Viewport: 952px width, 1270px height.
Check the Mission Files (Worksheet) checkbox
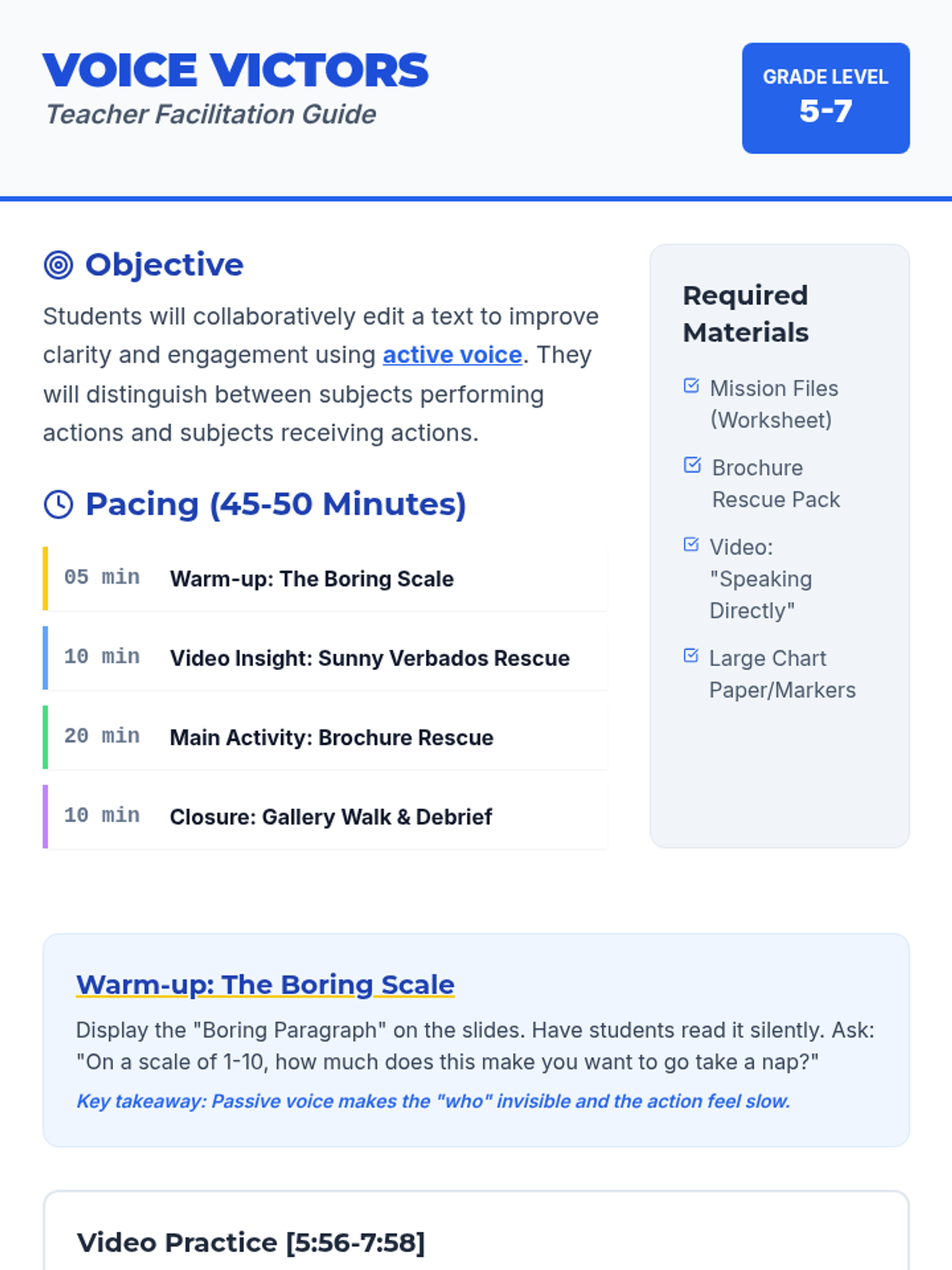tap(691, 386)
